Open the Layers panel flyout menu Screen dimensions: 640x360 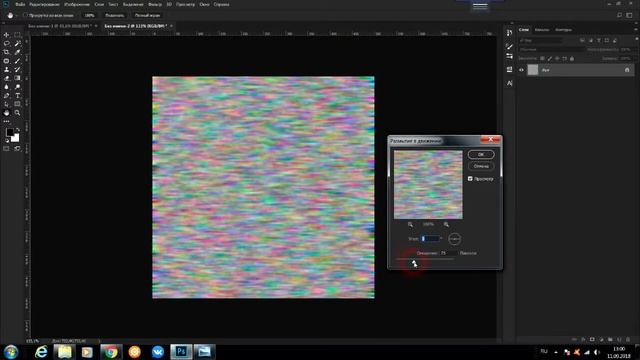tap(636, 29)
